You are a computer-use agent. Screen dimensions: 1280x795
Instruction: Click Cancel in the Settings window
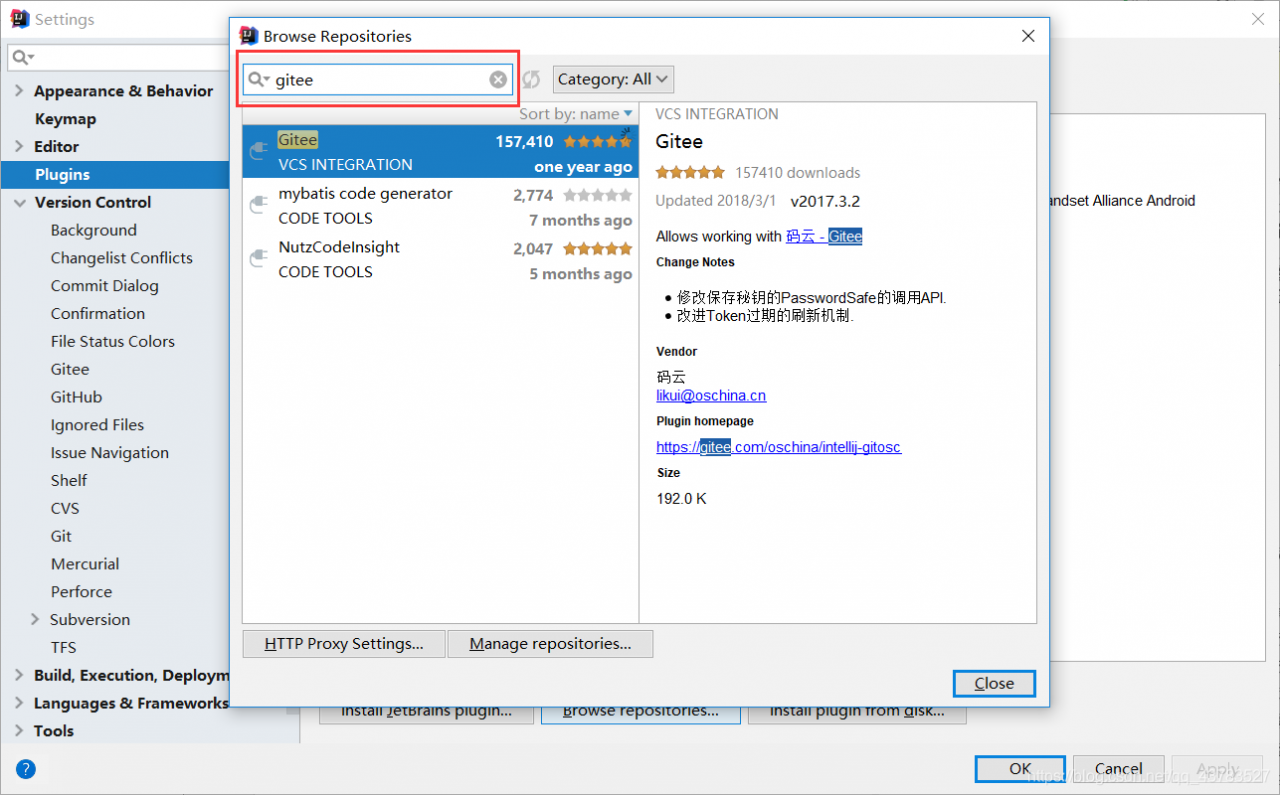tap(1119, 769)
